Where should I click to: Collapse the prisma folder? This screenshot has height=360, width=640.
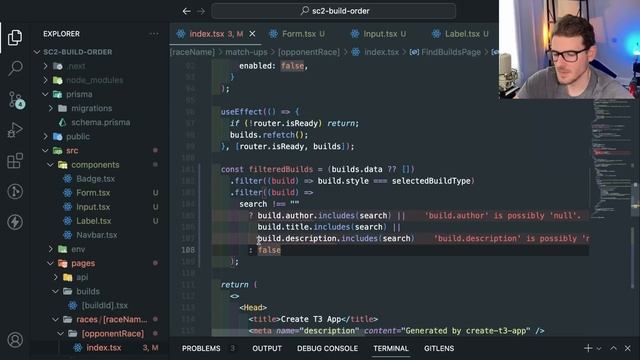[x=79, y=94]
